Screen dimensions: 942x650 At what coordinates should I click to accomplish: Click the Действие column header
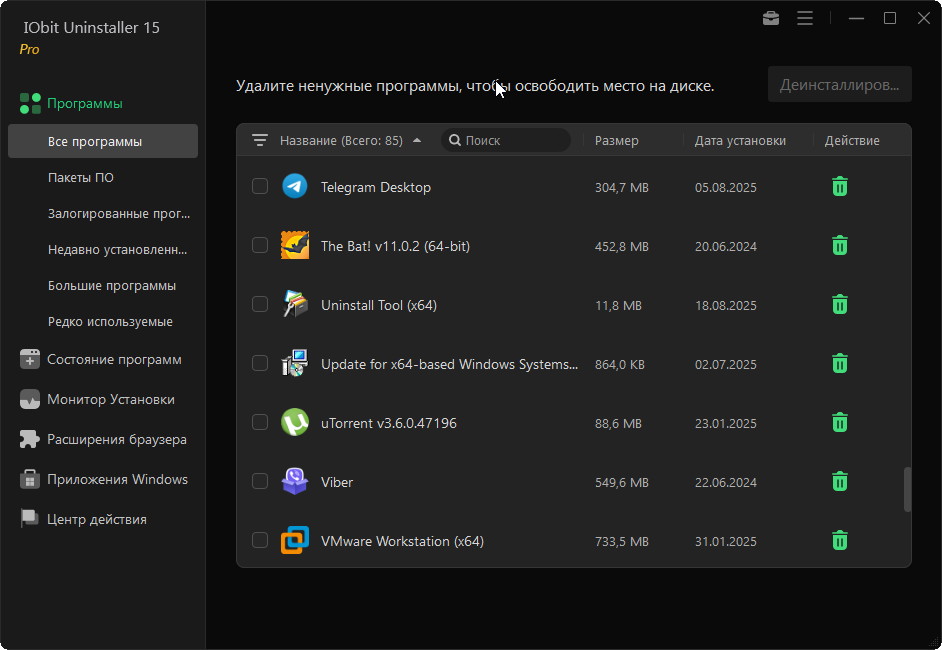click(852, 141)
